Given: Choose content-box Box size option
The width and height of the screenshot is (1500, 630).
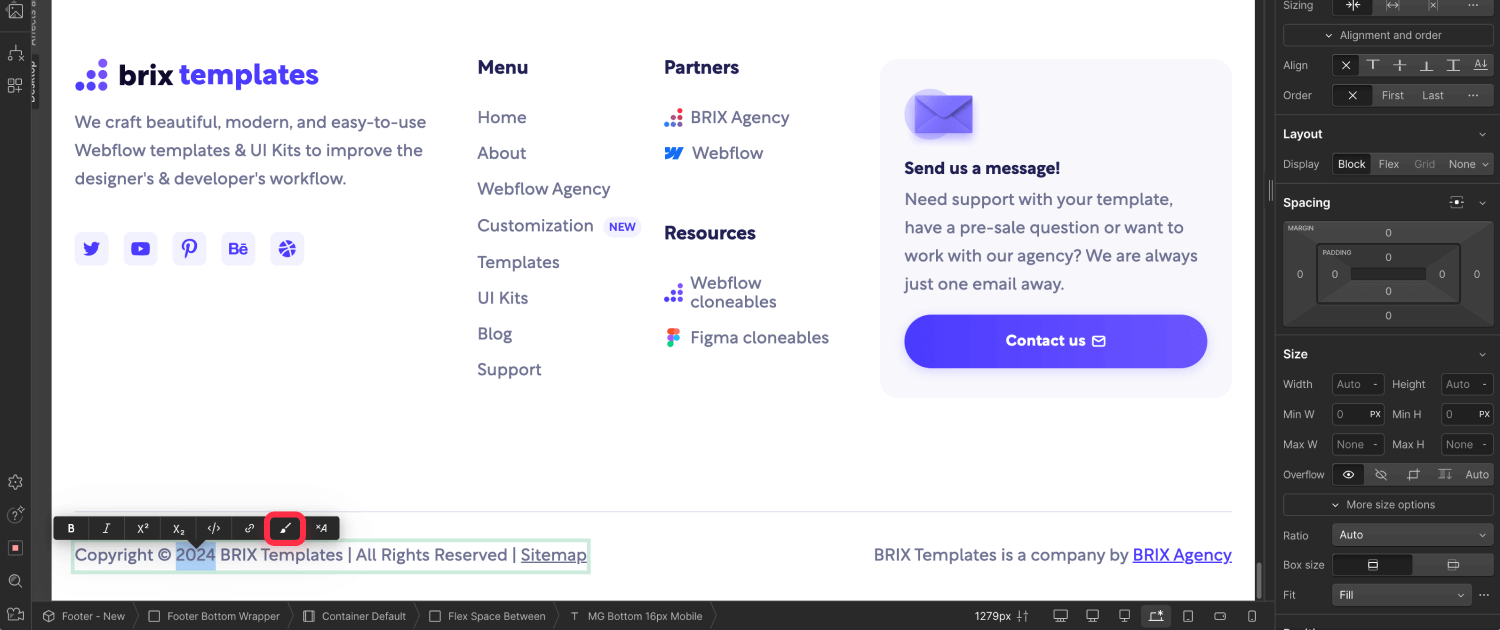Looking at the screenshot, I should [x=1453, y=565].
